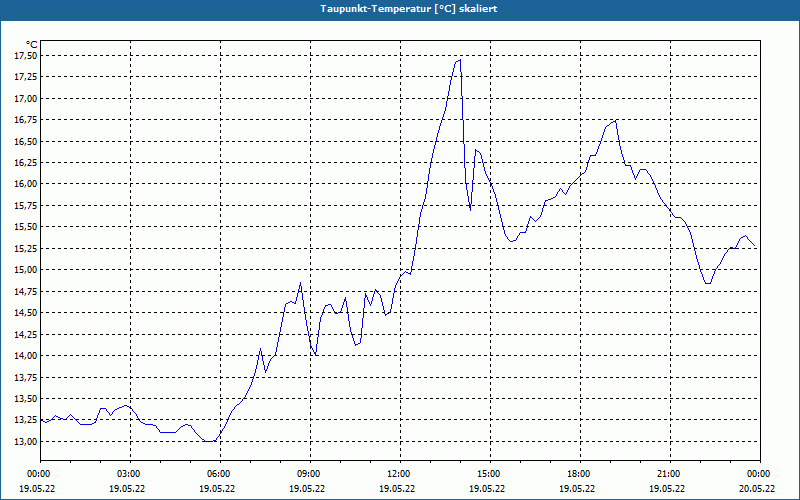Select the 17,25 y-axis label
Viewport: 800px width, 500px height.
point(27,77)
